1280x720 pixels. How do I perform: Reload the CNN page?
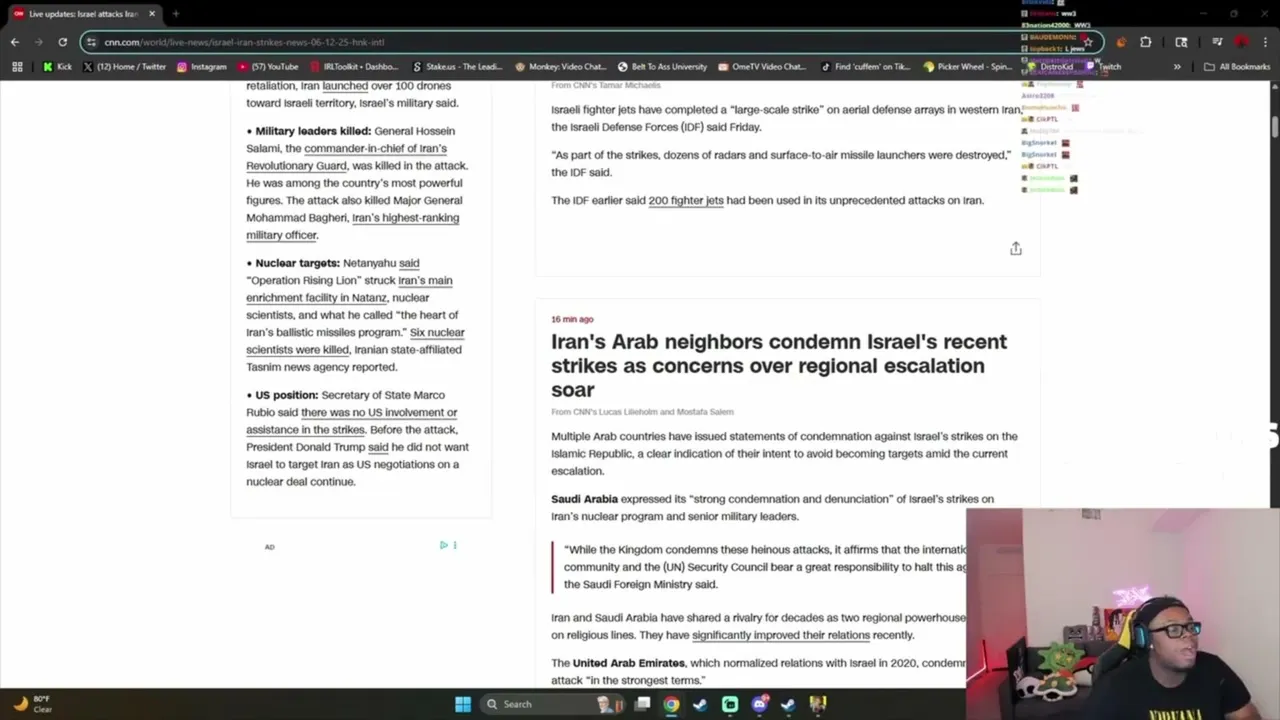(x=62, y=42)
